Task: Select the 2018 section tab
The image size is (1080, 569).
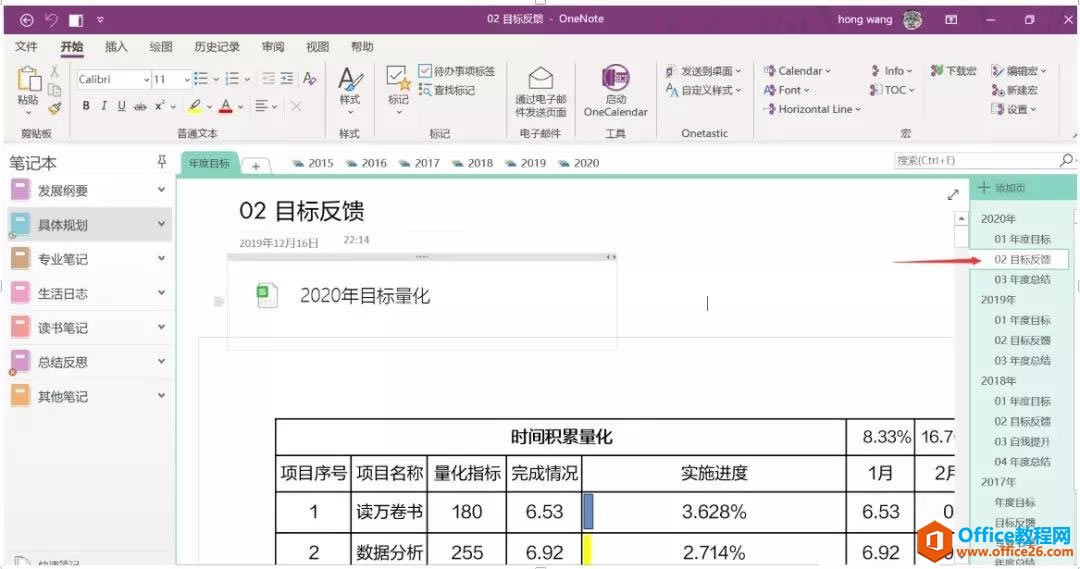Action: click(x=472, y=163)
